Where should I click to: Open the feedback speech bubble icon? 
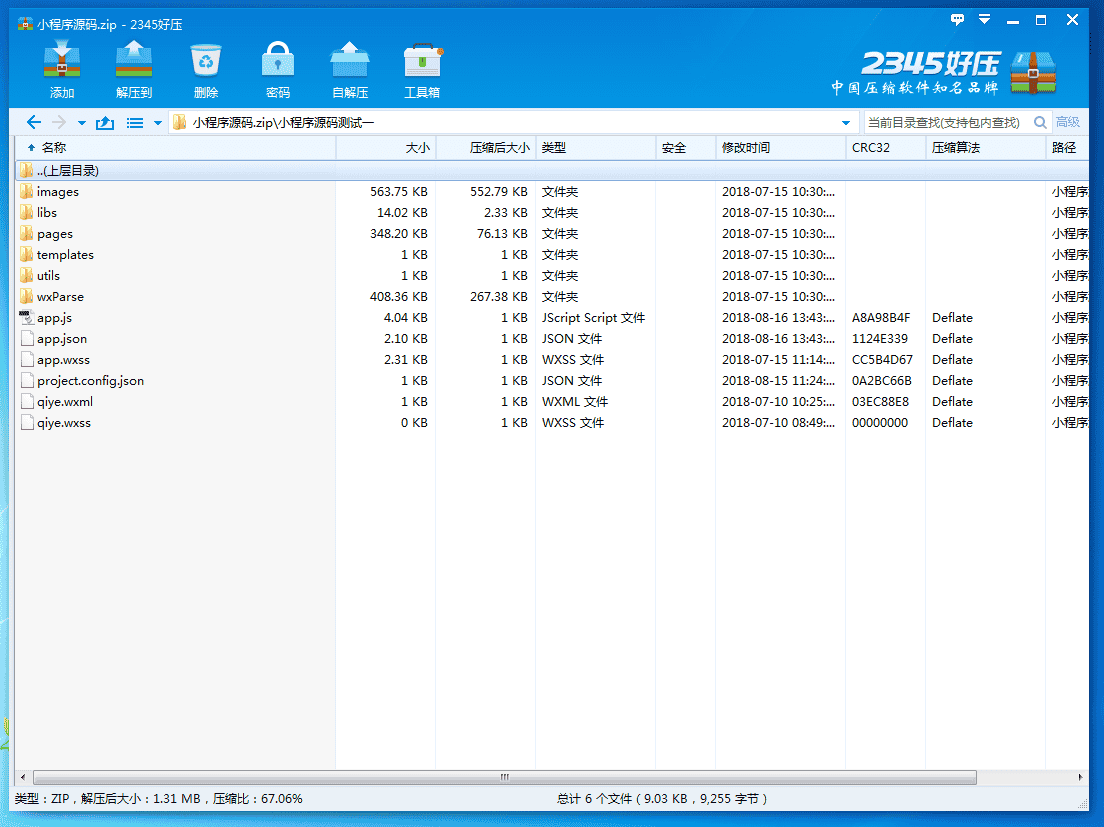[958, 20]
